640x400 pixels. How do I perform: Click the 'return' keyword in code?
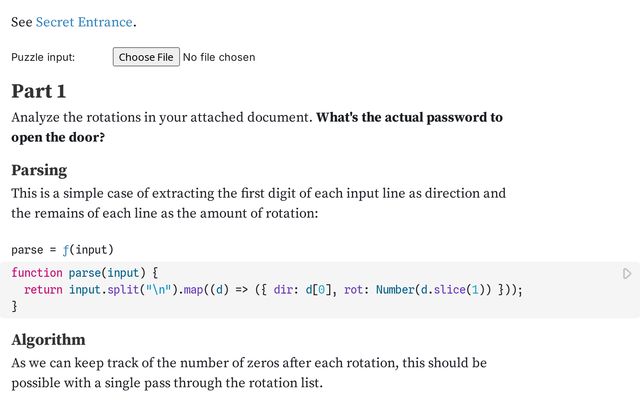43,290
